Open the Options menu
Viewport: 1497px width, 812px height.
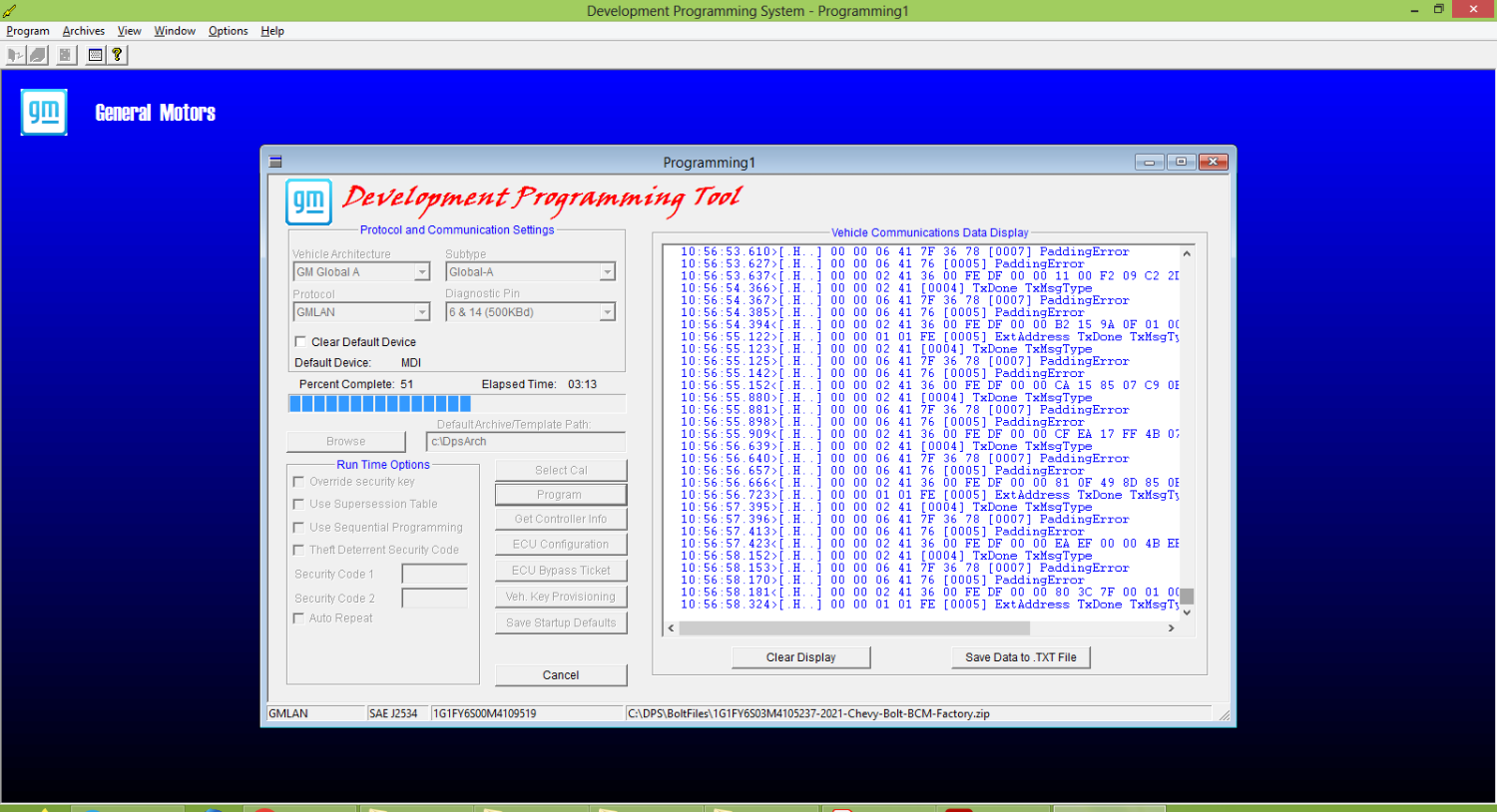[x=228, y=31]
